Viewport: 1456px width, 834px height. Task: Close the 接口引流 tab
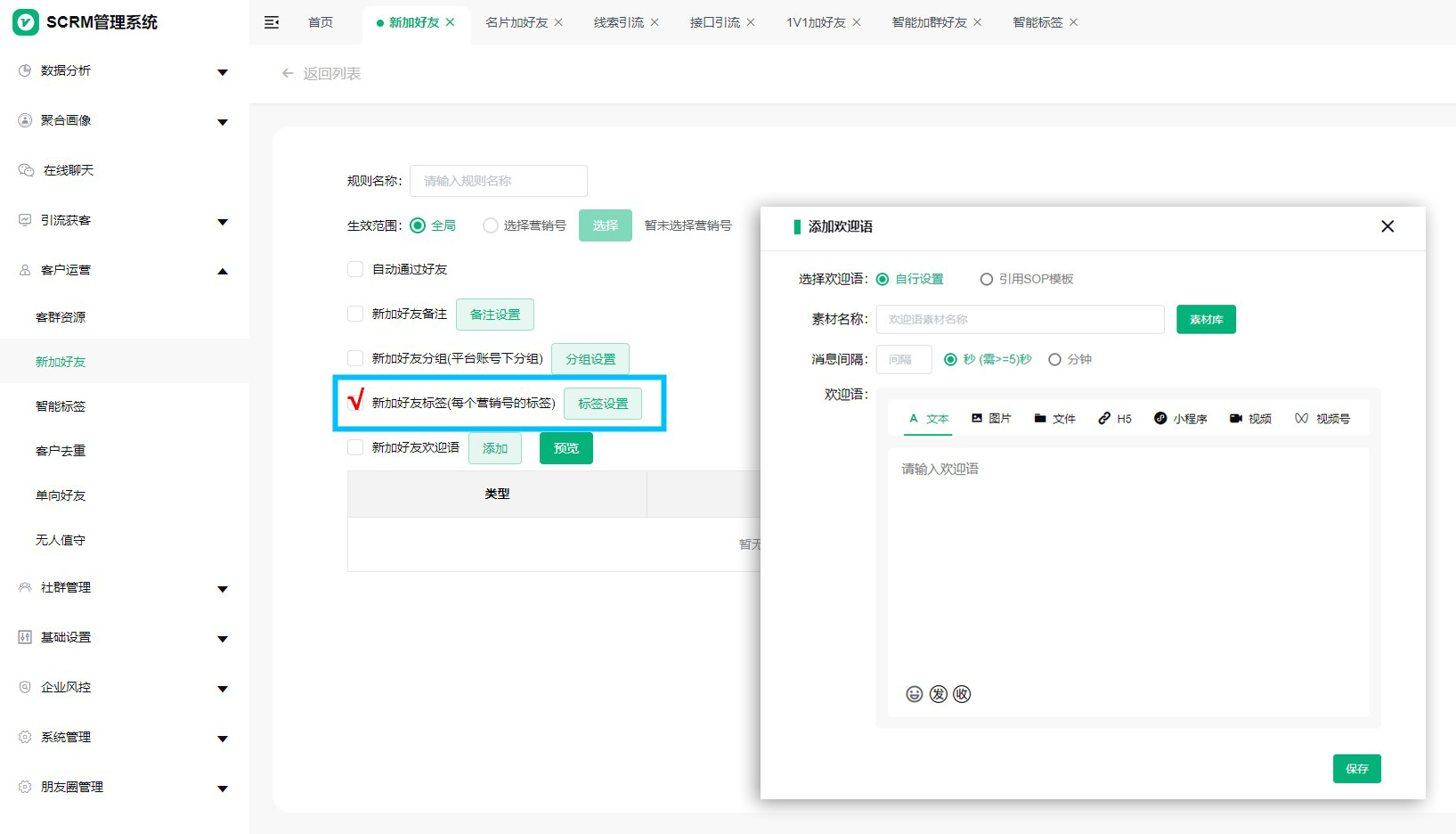coord(751,22)
